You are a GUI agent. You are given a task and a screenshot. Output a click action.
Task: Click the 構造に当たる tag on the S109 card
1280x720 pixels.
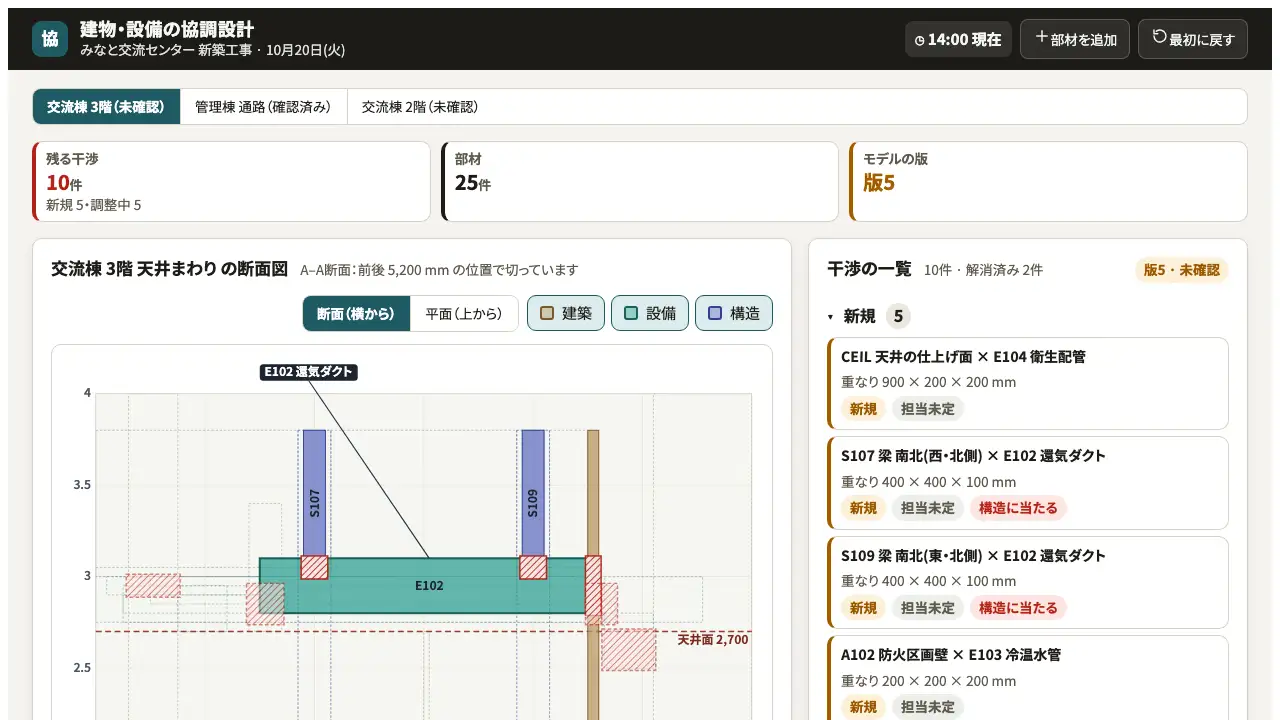[x=1019, y=608]
